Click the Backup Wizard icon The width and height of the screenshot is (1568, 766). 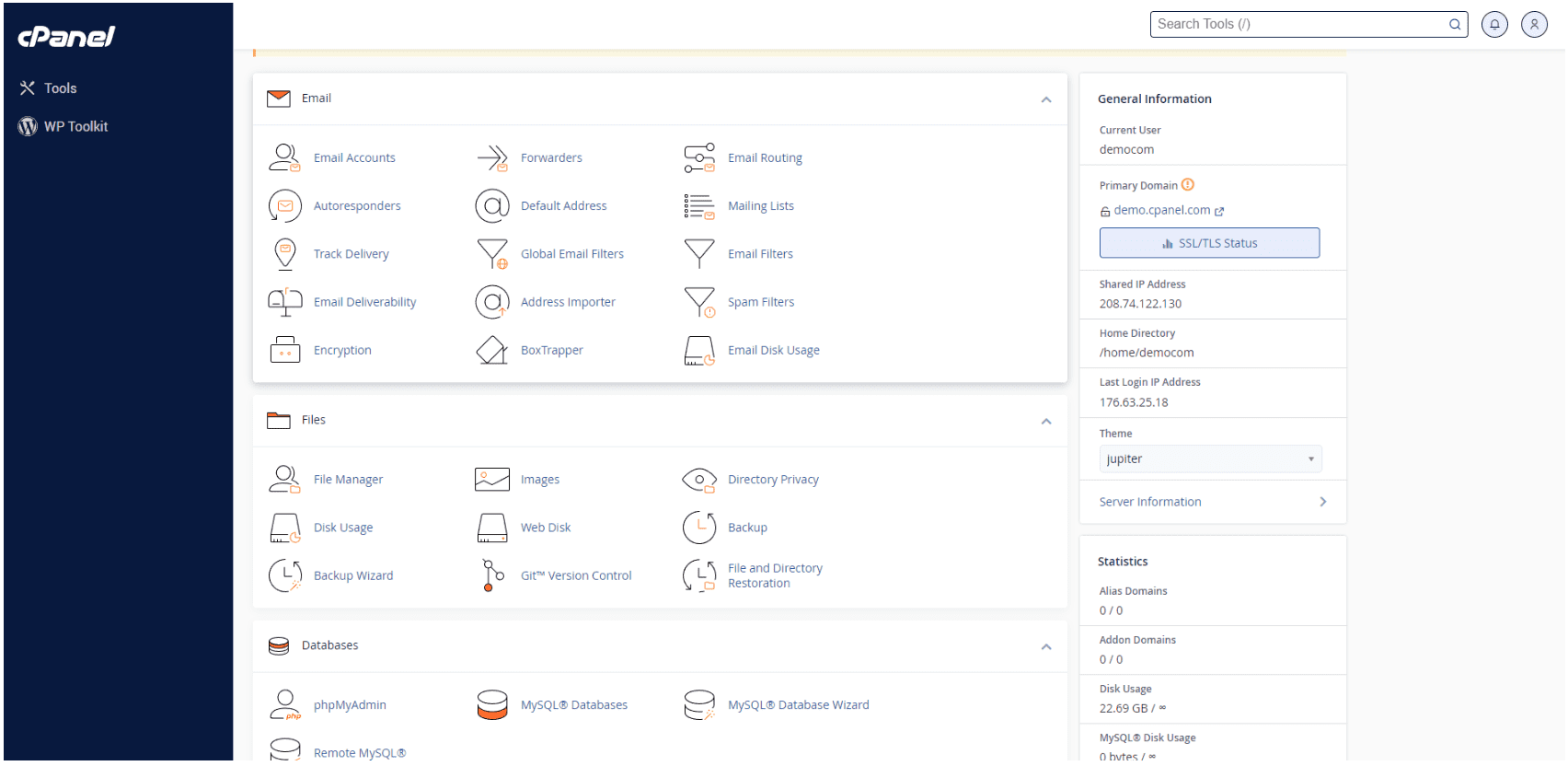pyautogui.click(x=284, y=575)
